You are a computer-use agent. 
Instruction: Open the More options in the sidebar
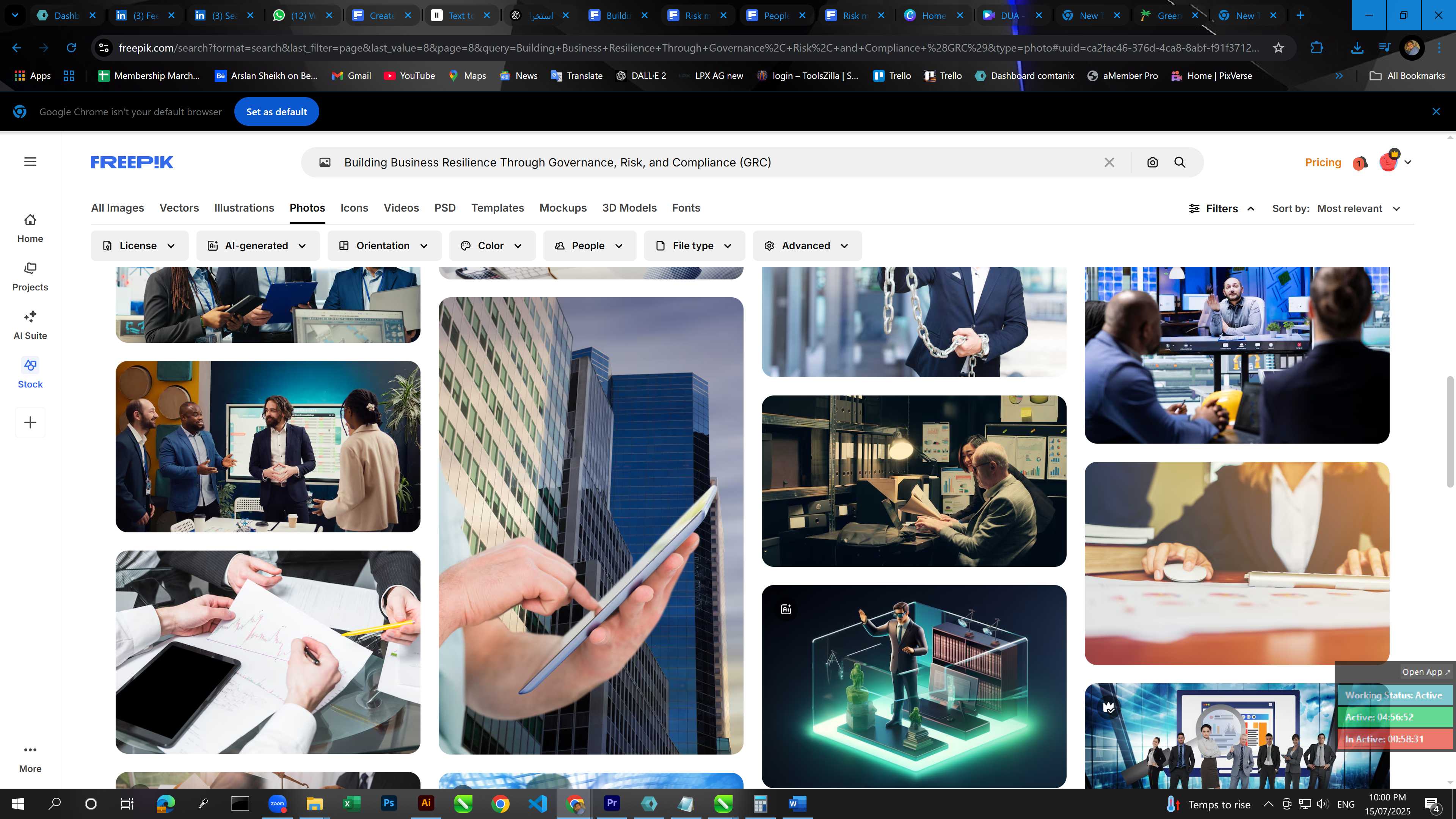click(30, 758)
